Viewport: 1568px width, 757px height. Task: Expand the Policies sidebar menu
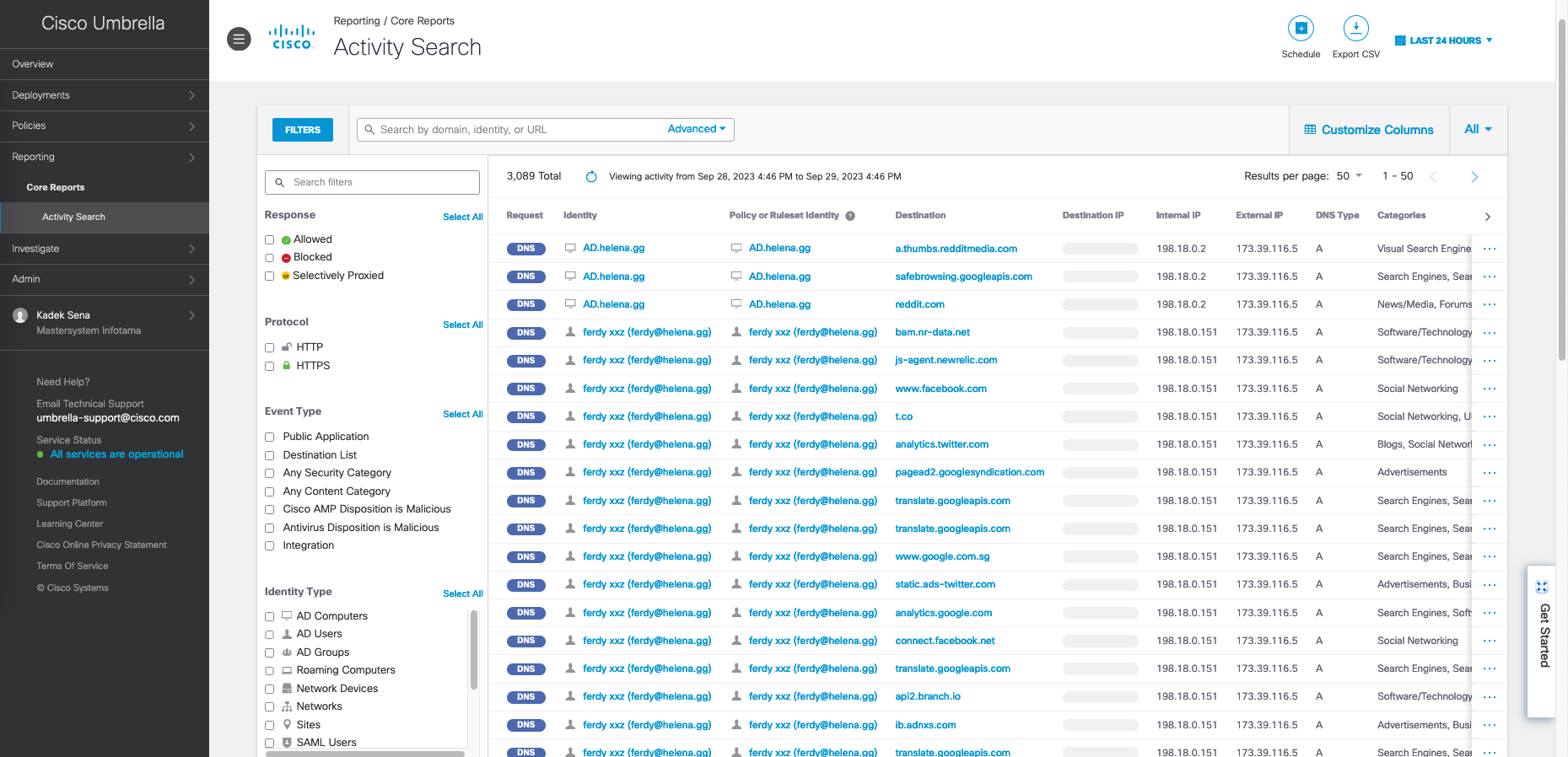[104, 126]
